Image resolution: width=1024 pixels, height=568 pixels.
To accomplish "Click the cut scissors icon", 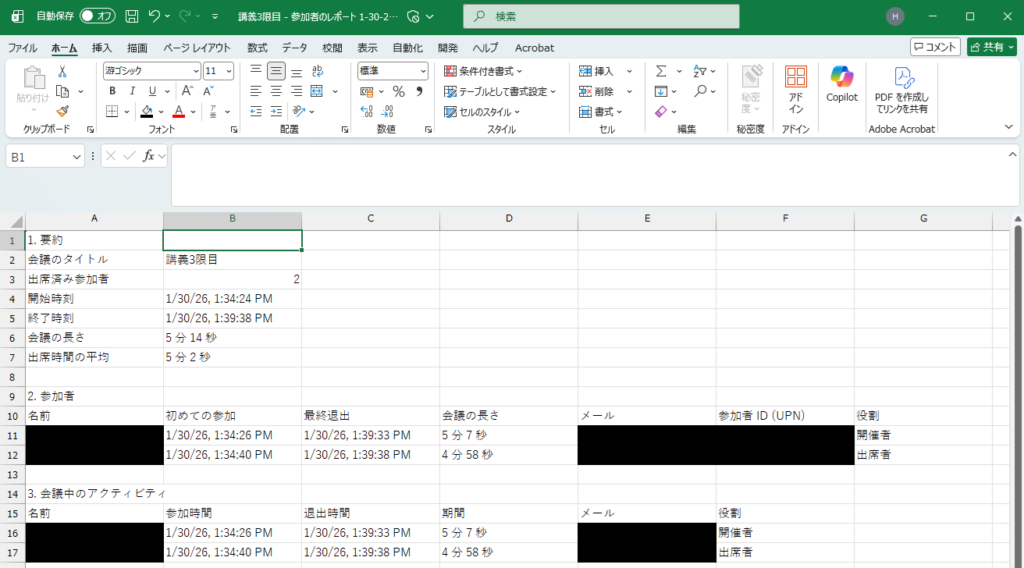I will point(62,71).
